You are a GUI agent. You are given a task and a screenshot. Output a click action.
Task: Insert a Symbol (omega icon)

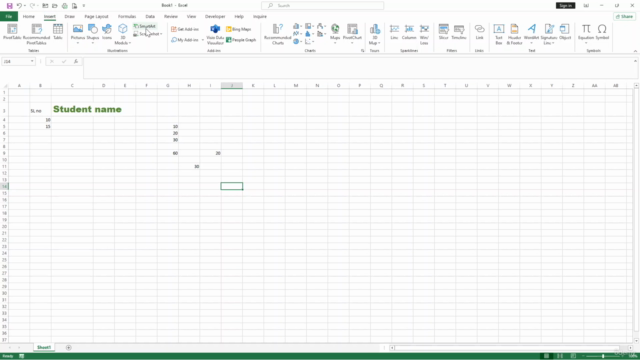point(602,32)
